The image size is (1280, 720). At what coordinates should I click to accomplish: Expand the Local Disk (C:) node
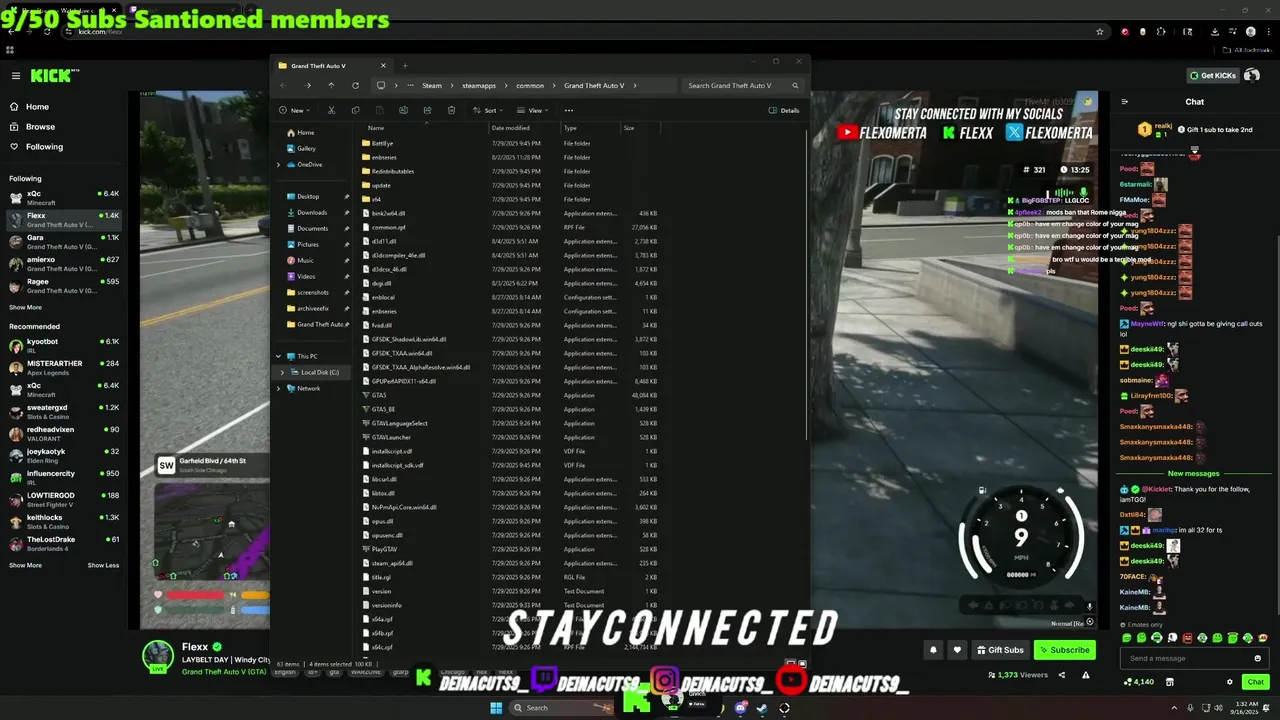click(282, 372)
